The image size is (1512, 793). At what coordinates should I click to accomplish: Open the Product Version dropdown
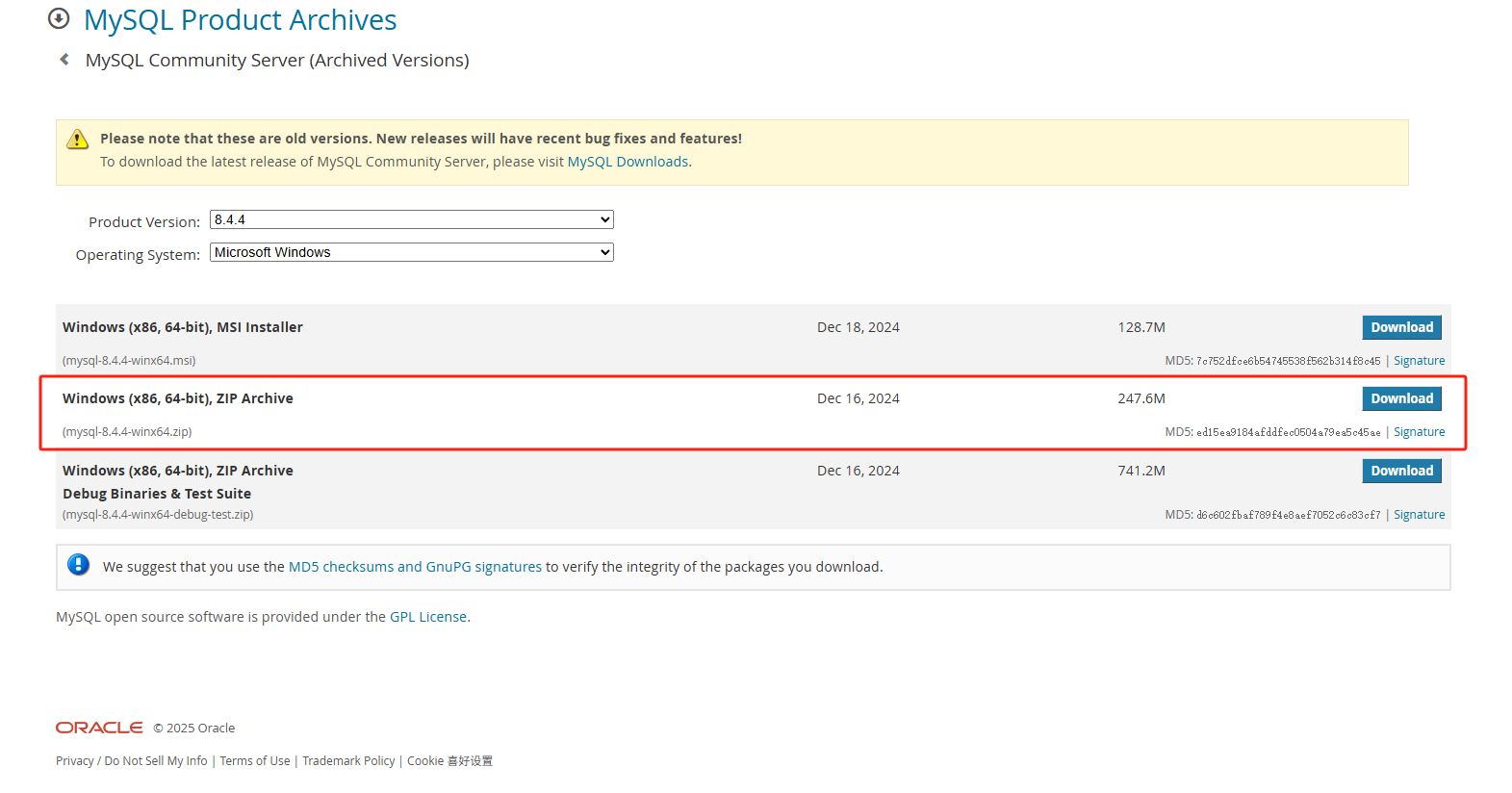(412, 219)
